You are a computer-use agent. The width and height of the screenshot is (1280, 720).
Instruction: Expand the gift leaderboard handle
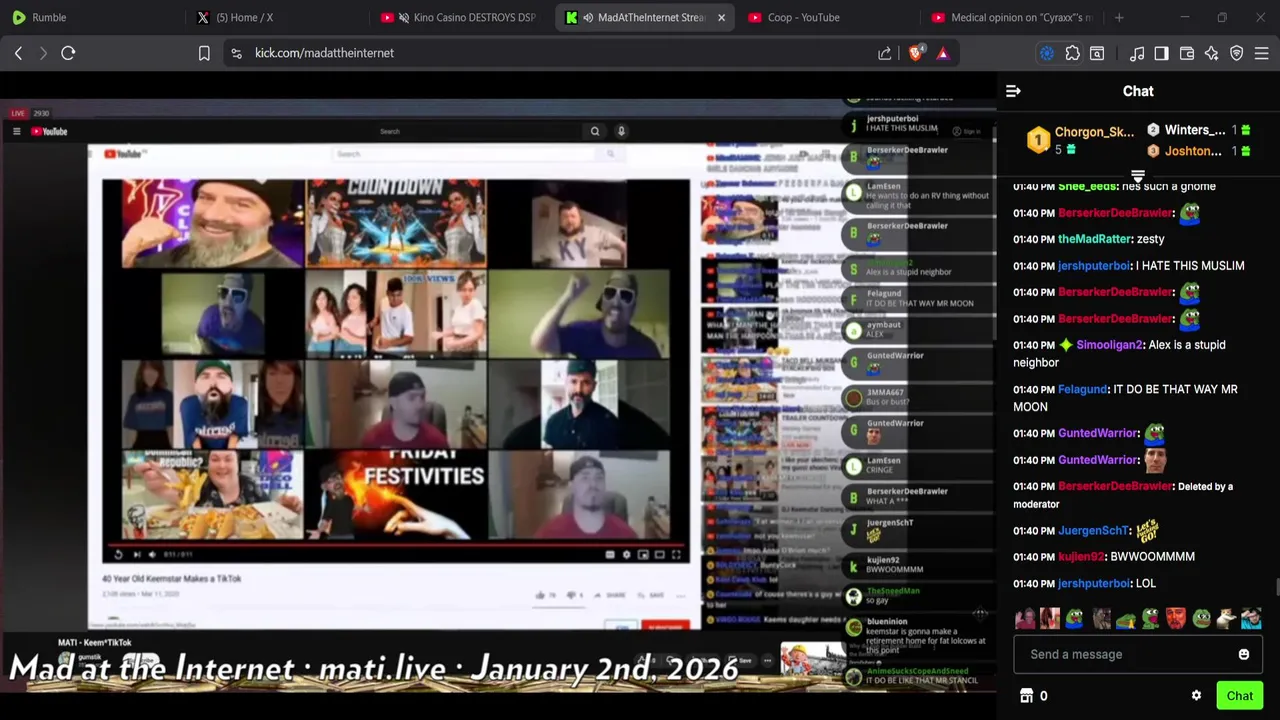click(1138, 177)
